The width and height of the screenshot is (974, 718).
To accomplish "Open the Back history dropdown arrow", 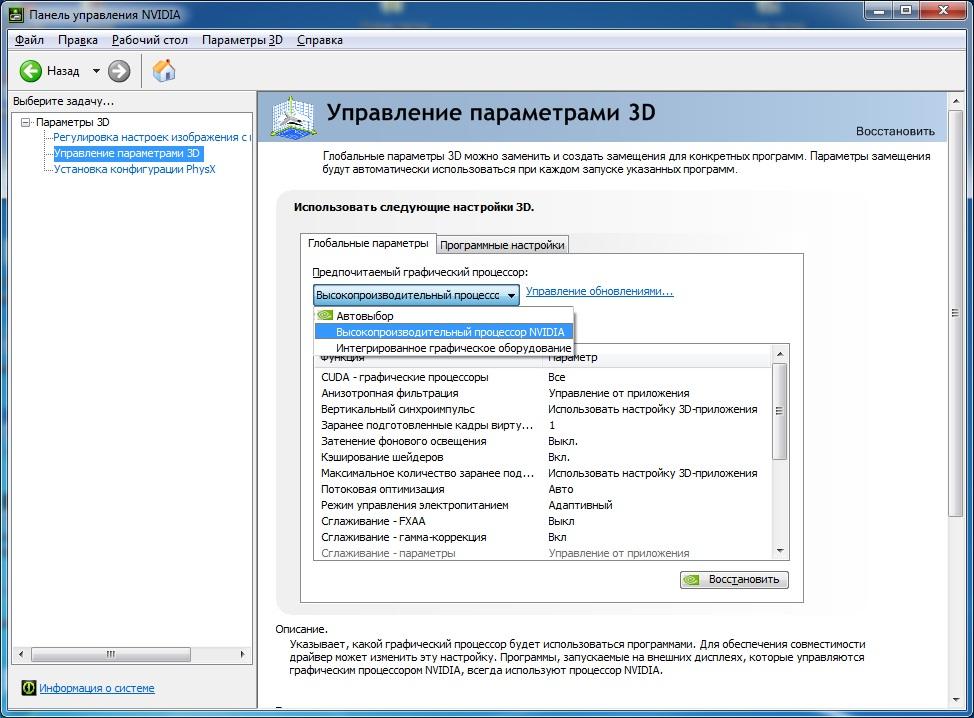I will 96,71.
